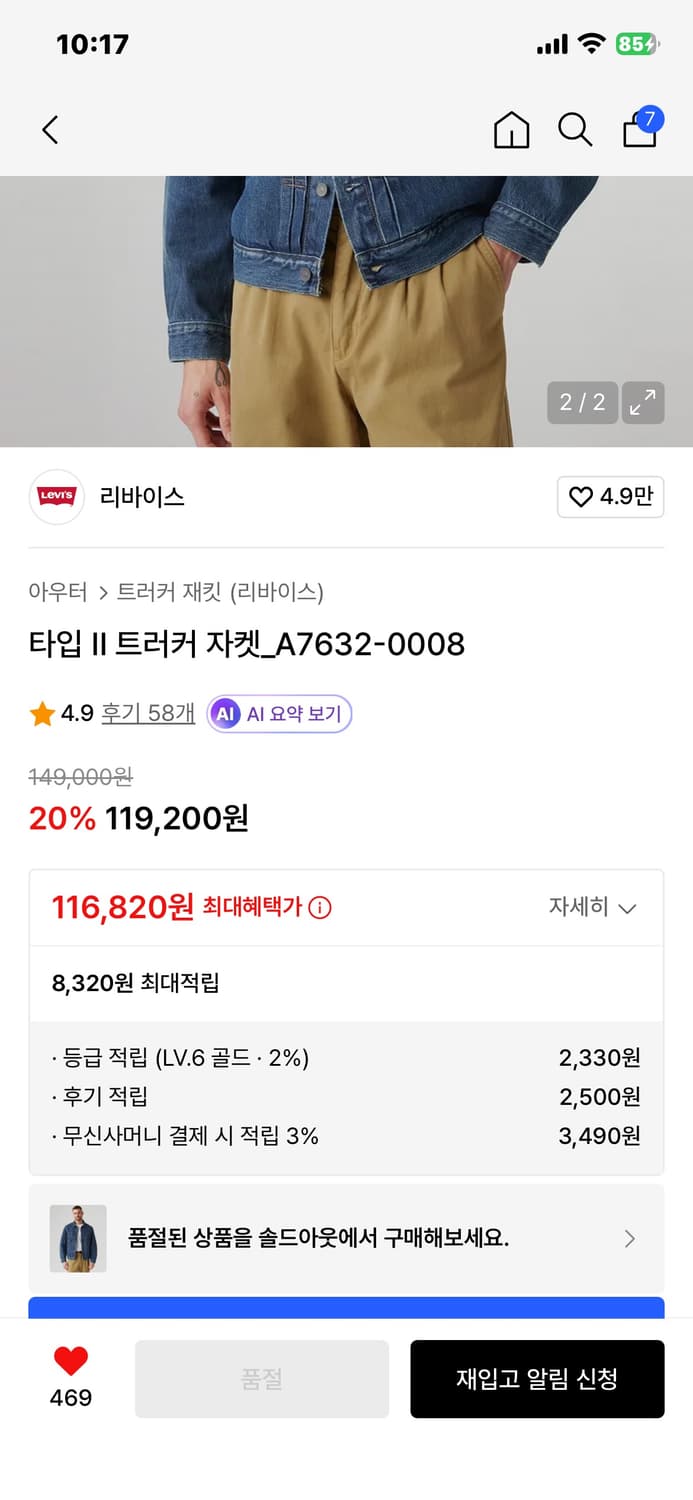Tap the star next to 4.9 rating
Screen dimensions: 693x1500
coord(42,714)
